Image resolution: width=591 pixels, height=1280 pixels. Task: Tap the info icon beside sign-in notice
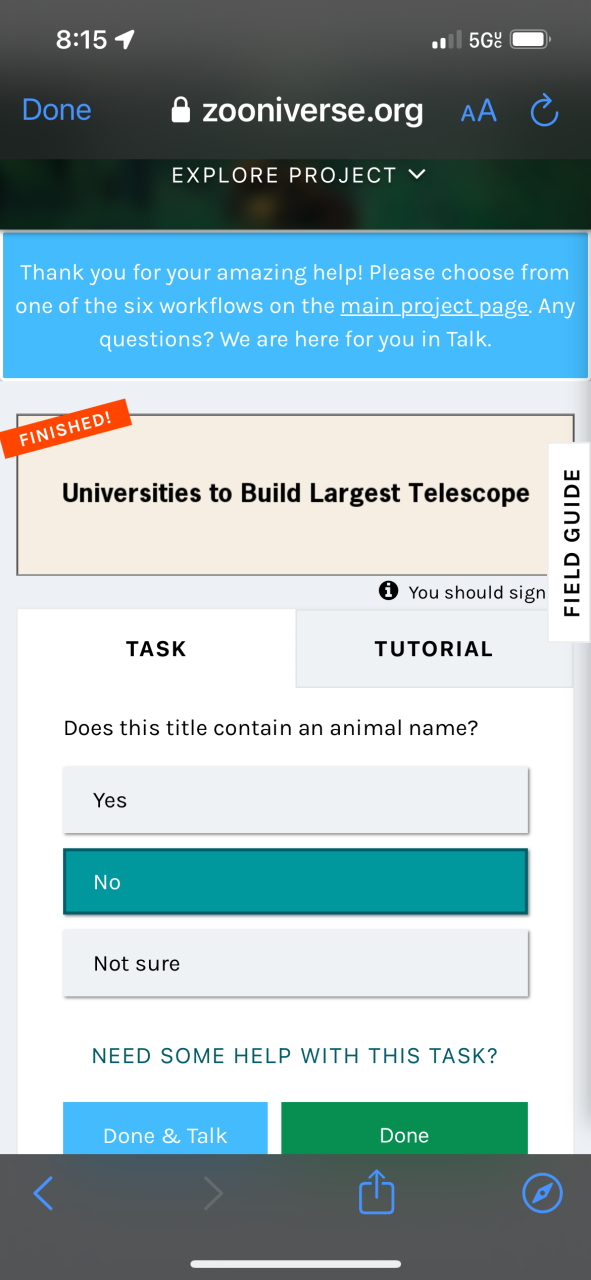pyautogui.click(x=389, y=591)
